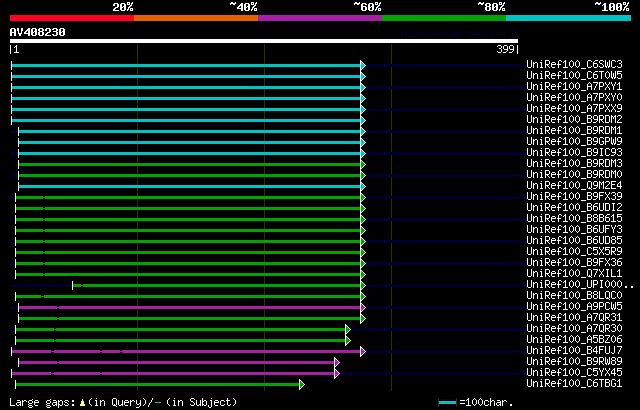Select the UniRef100_B6UDI2 label
Viewport: 640px width, 410px height.
coord(574,208)
